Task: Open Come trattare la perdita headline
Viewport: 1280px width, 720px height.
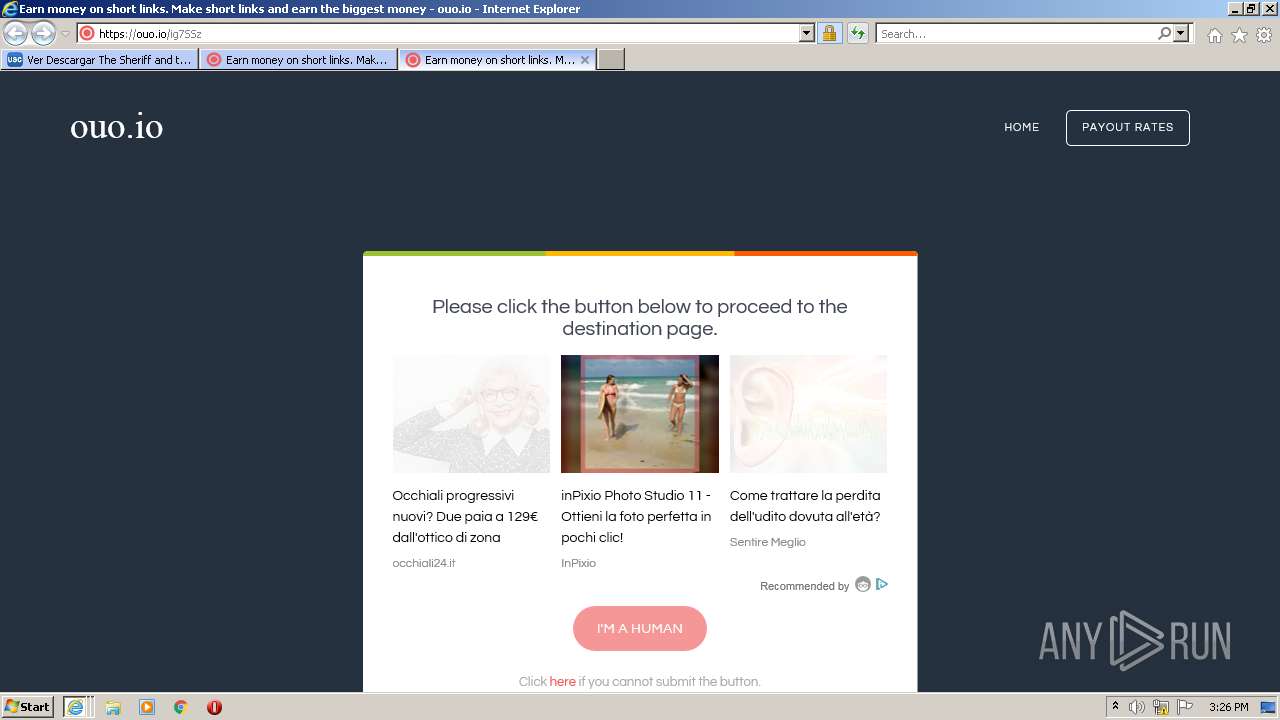Action: point(805,506)
